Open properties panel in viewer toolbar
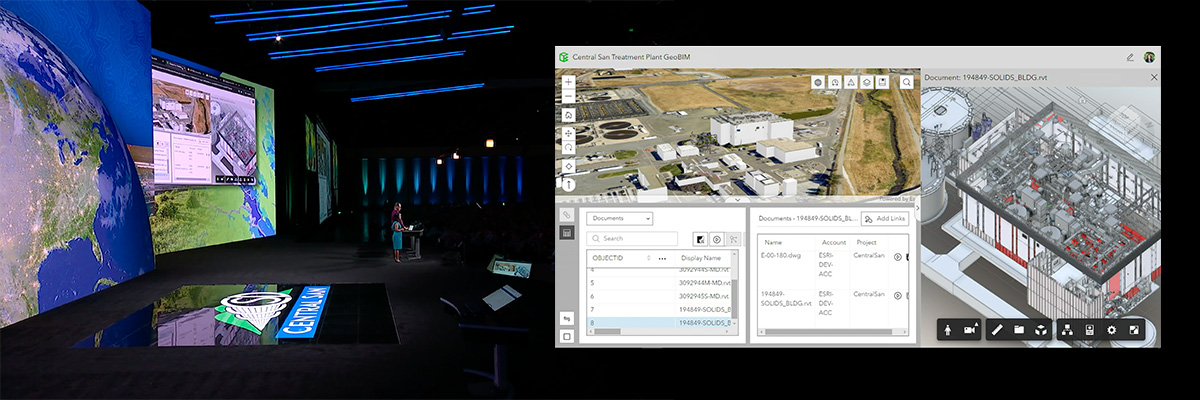 1090,330
